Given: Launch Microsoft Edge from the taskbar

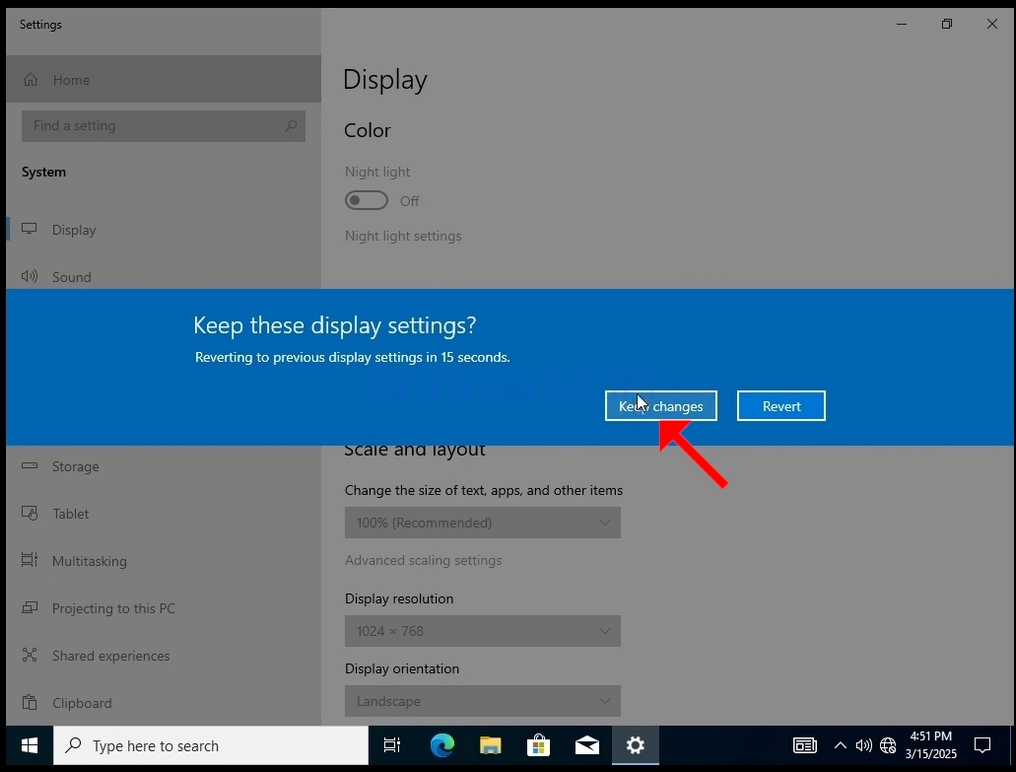Looking at the screenshot, I should click(443, 745).
